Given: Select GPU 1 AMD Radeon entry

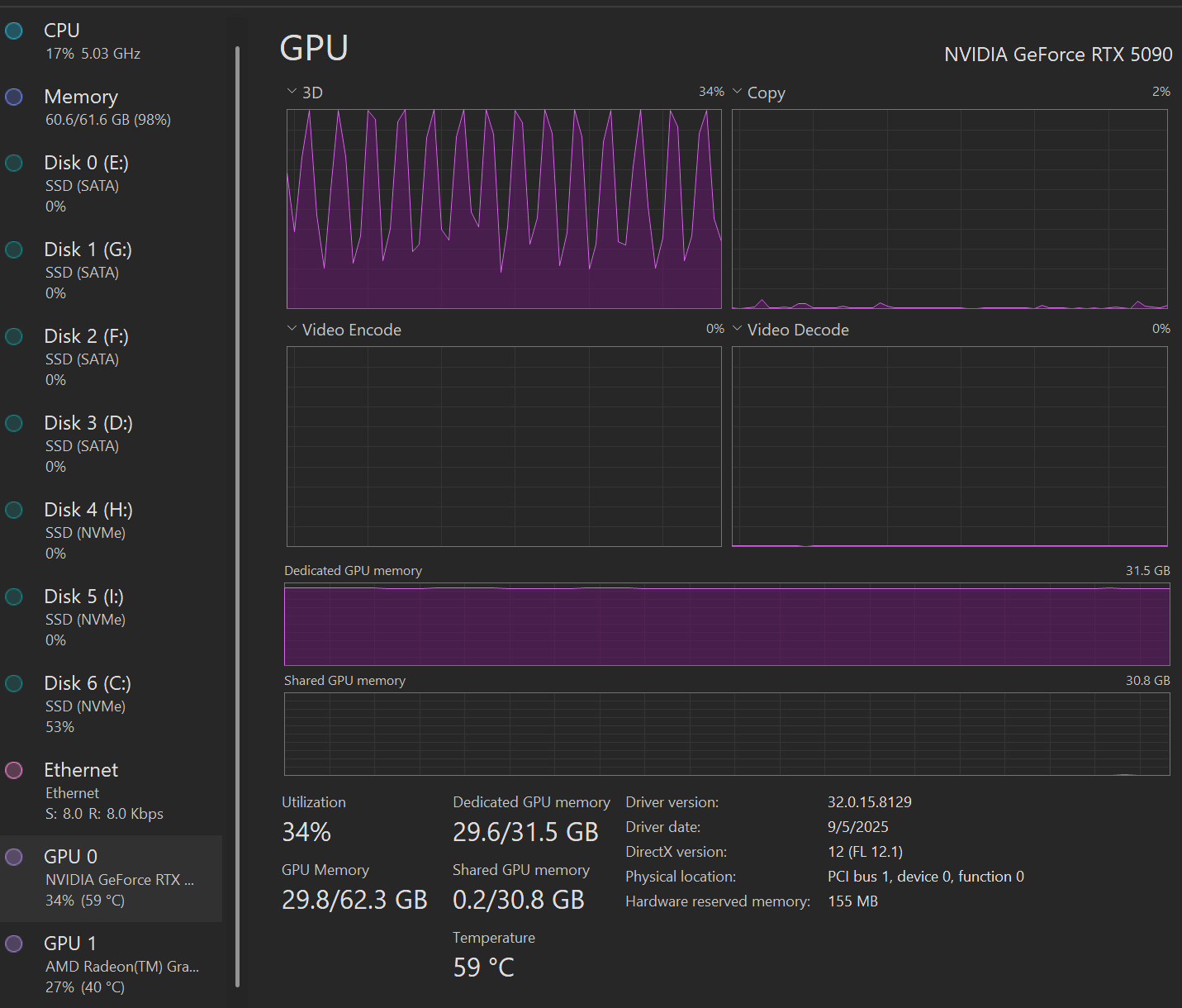Looking at the screenshot, I should coord(112,964).
